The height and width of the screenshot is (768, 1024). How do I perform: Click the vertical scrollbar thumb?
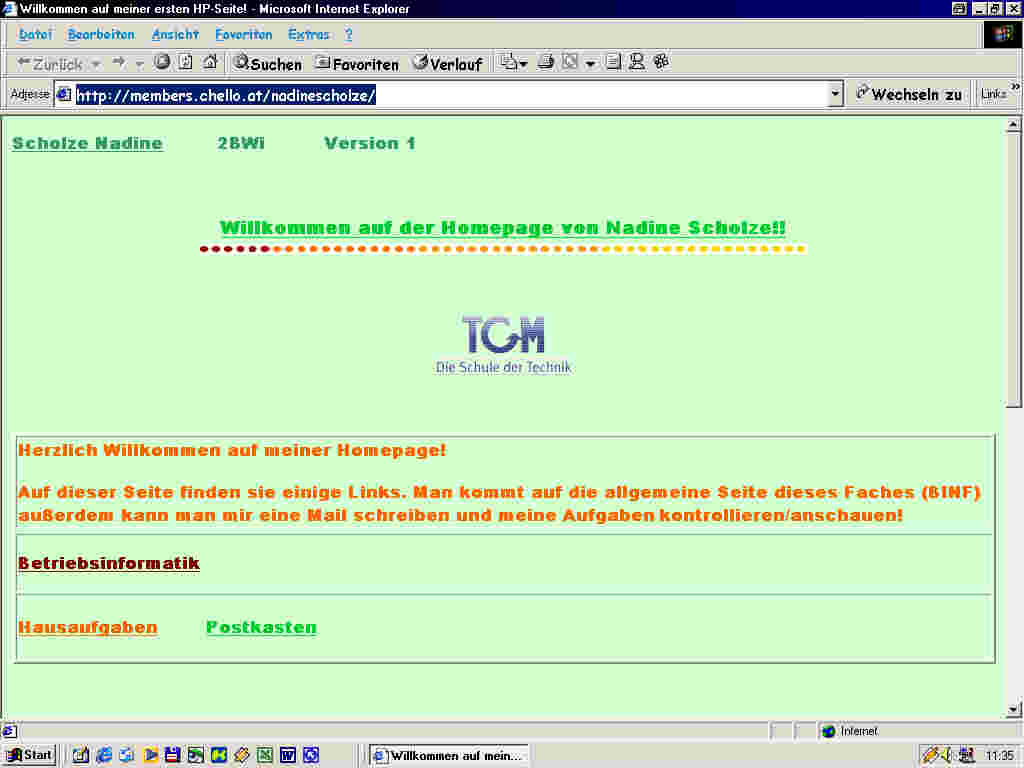[1013, 270]
